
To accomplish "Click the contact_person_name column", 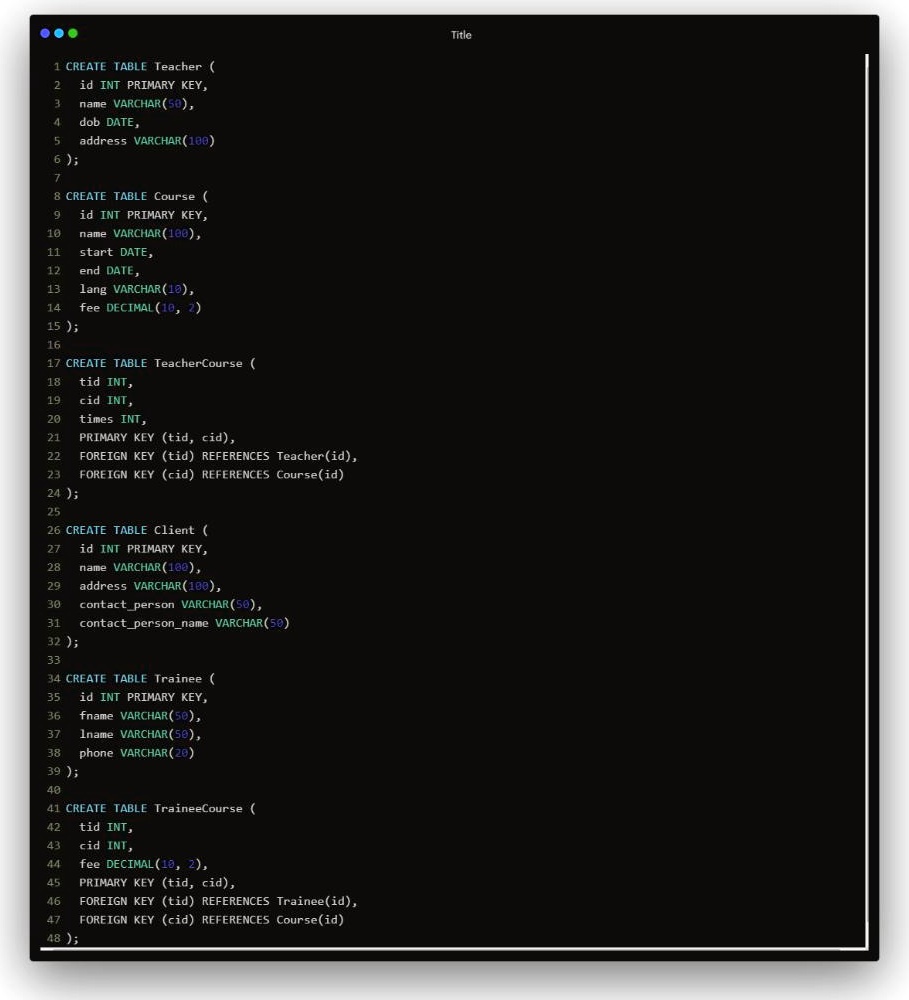I will click(144, 623).
